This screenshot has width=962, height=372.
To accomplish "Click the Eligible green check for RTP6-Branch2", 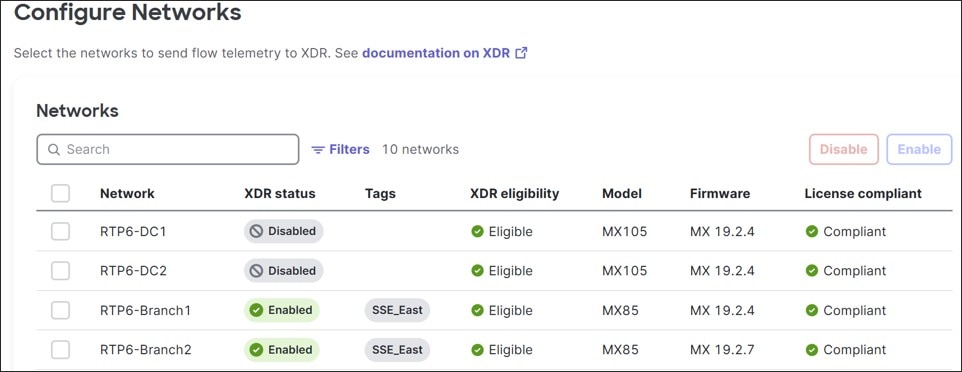I will point(477,349).
